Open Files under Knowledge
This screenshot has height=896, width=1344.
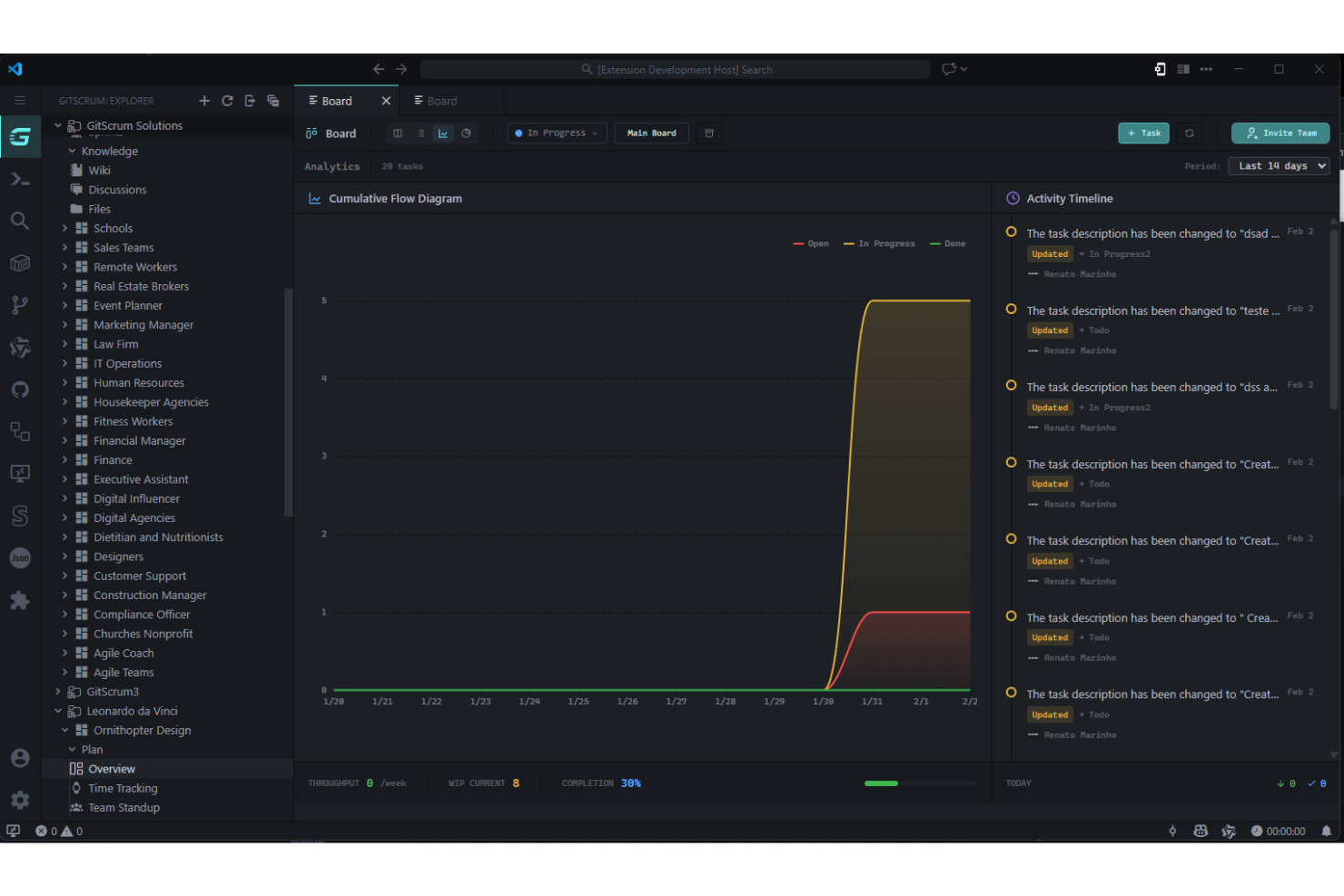(99, 209)
